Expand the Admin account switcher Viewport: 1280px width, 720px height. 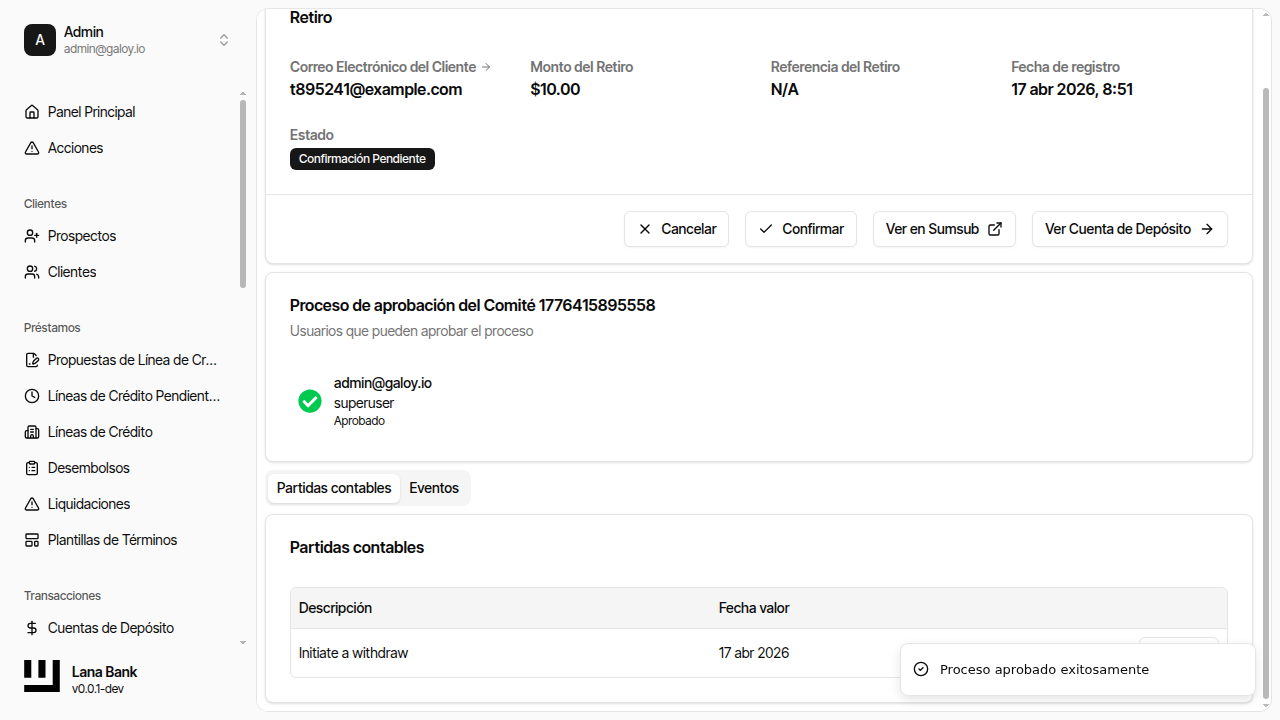pyautogui.click(x=224, y=40)
